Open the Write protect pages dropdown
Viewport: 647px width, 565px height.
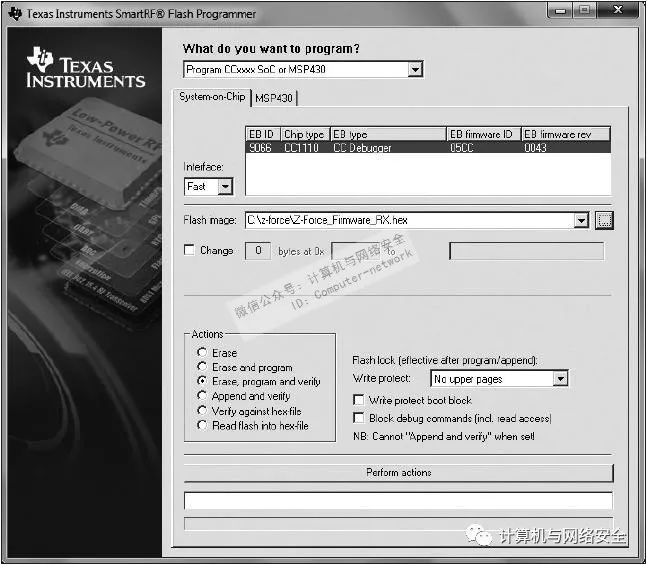560,378
